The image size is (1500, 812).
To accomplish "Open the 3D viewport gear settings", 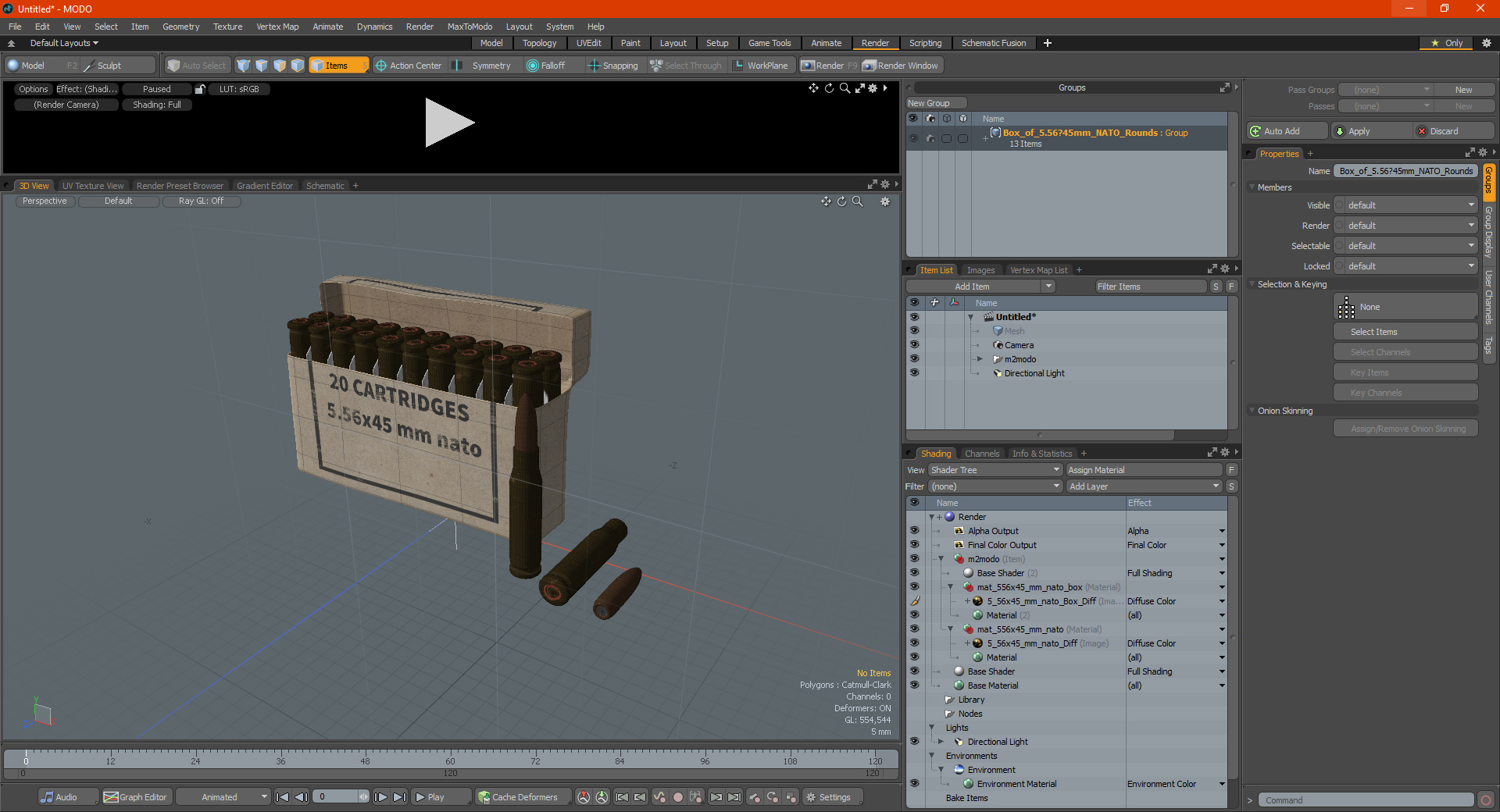I will click(x=885, y=201).
